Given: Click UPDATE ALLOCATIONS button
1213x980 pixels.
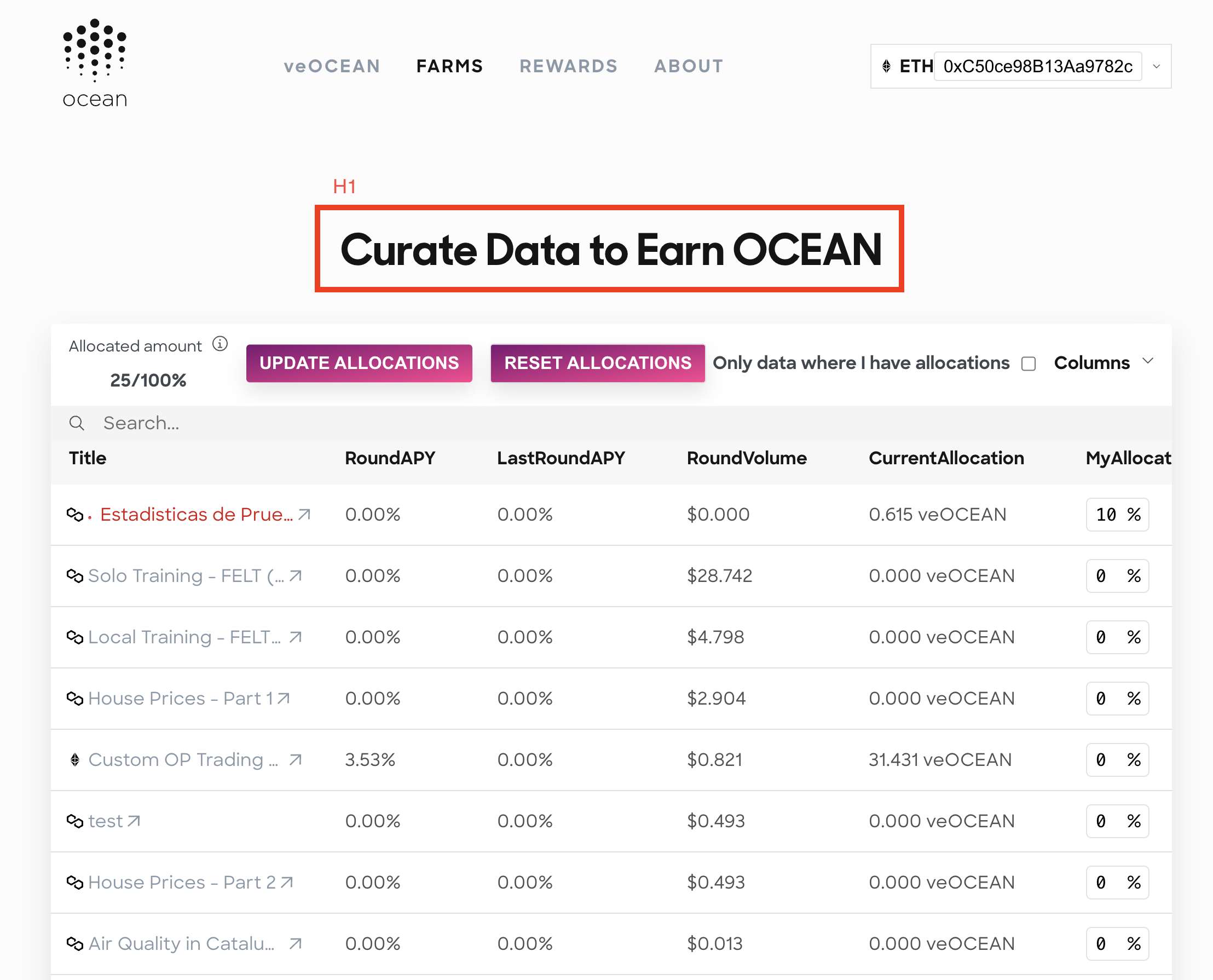Looking at the screenshot, I should point(359,363).
